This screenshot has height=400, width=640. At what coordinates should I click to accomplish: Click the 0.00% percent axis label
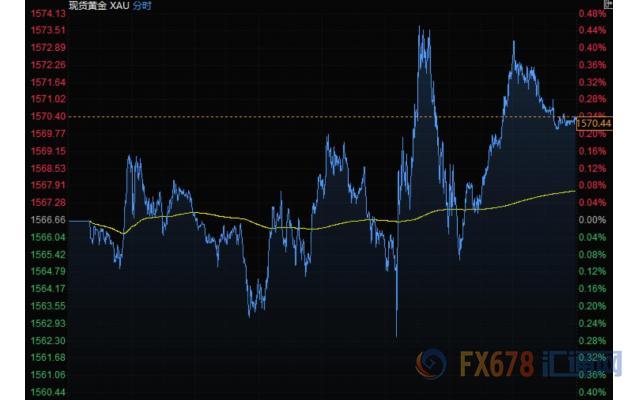(x=593, y=220)
